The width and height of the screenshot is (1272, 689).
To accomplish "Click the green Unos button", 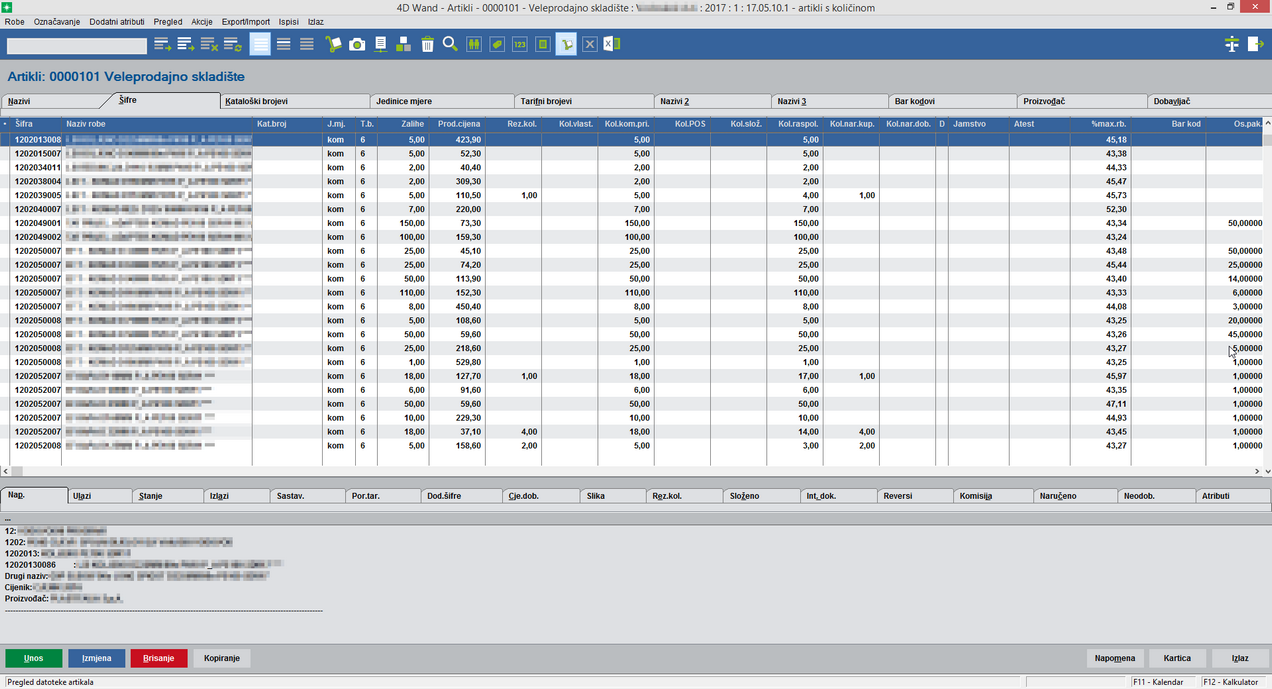I will click(33, 658).
